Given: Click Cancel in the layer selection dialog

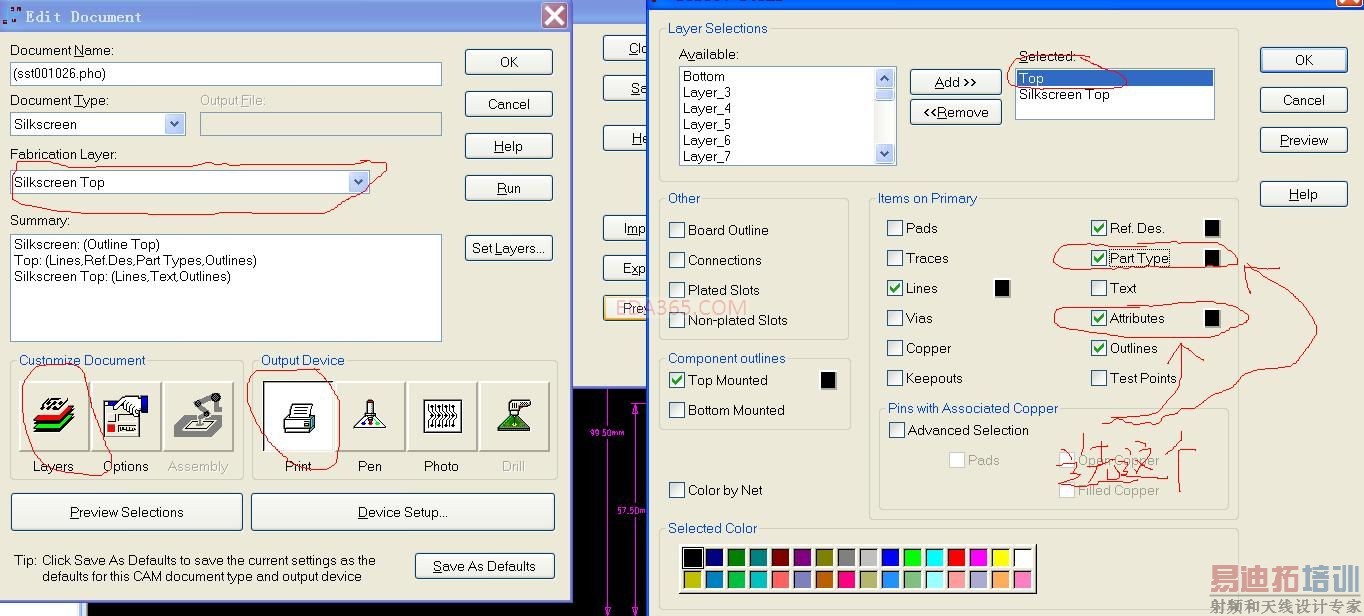Looking at the screenshot, I should point(1304,100).
